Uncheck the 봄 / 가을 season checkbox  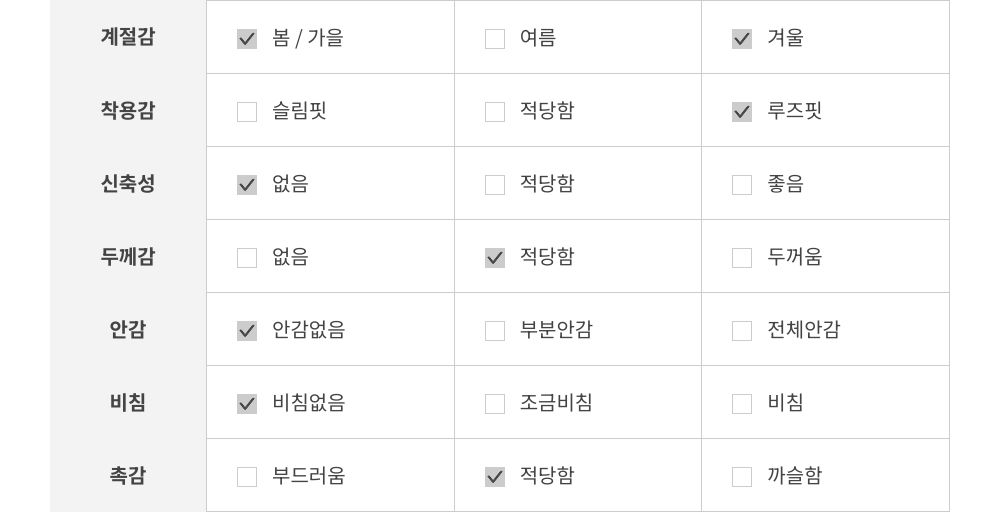[x=247, y=39]
